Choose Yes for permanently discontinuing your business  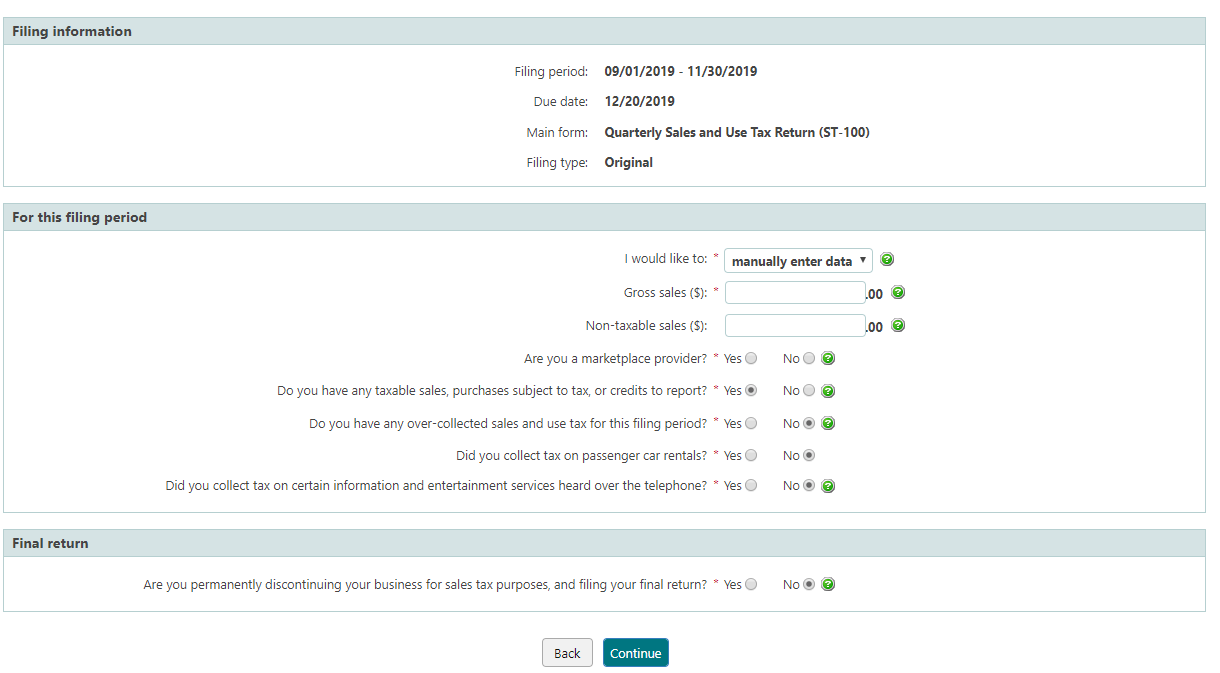[751, 584]
